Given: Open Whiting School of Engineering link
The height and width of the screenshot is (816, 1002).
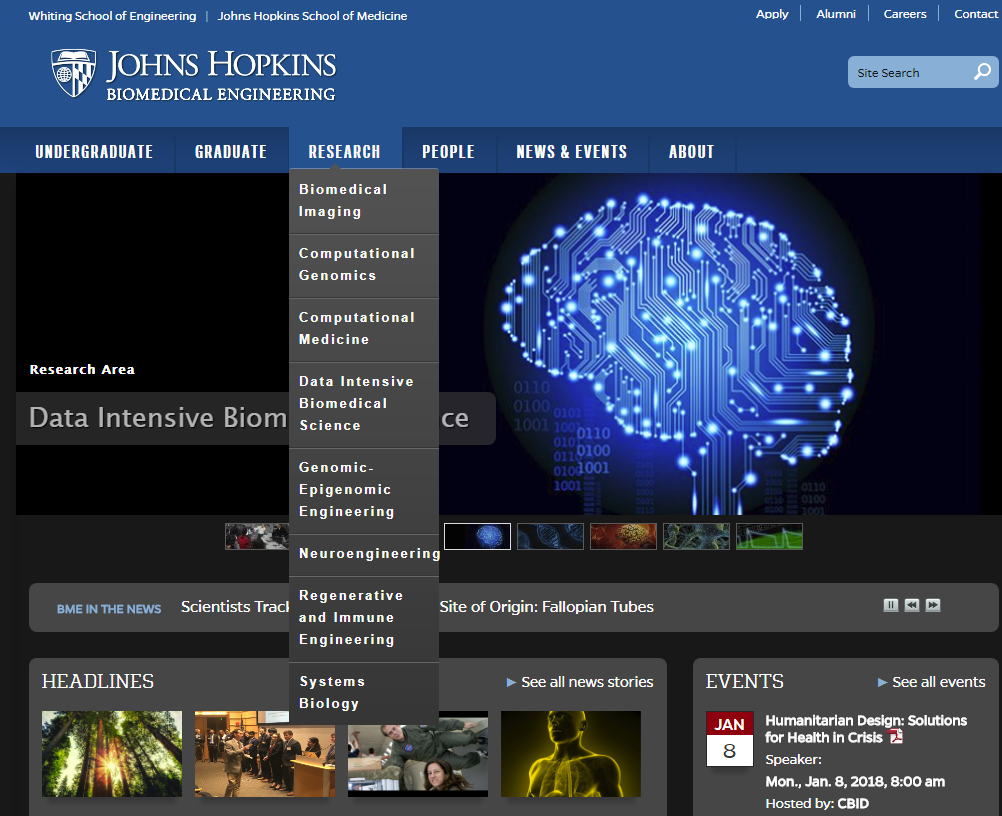Looking at the screenshot, I should (x=112, y=16).
